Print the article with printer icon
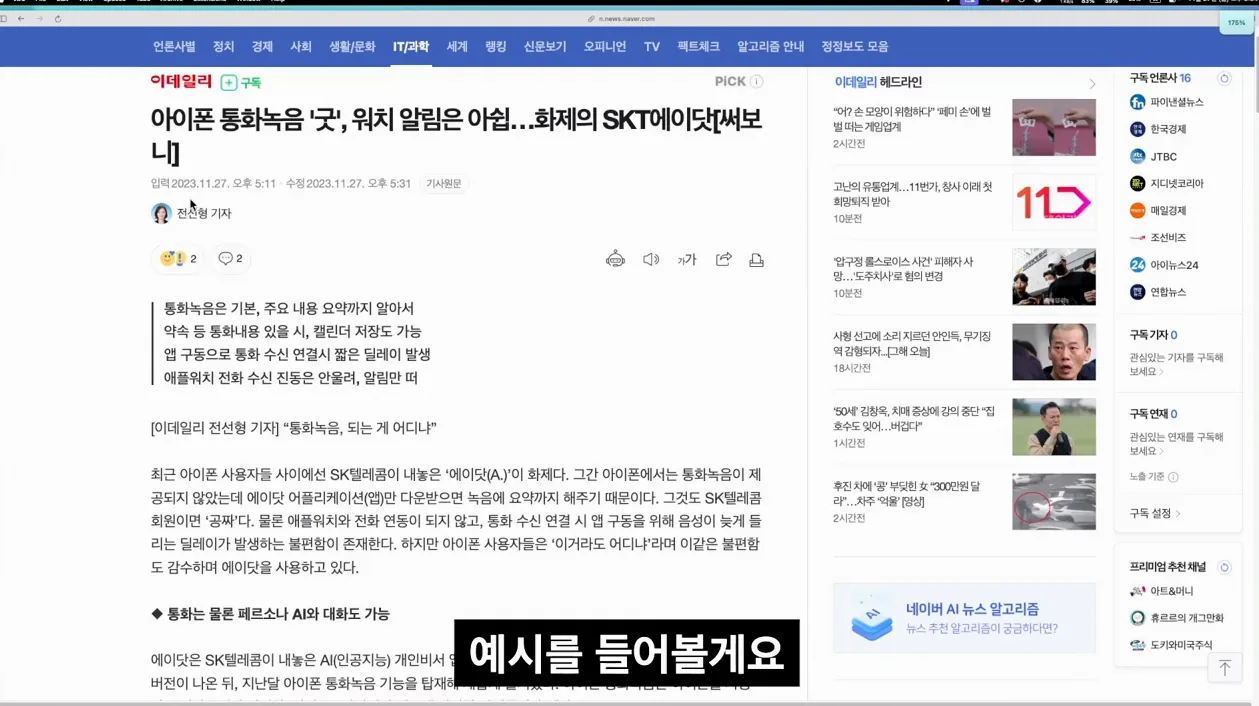1259x706 pixels. pyautogui.click(x=756, y=260)
